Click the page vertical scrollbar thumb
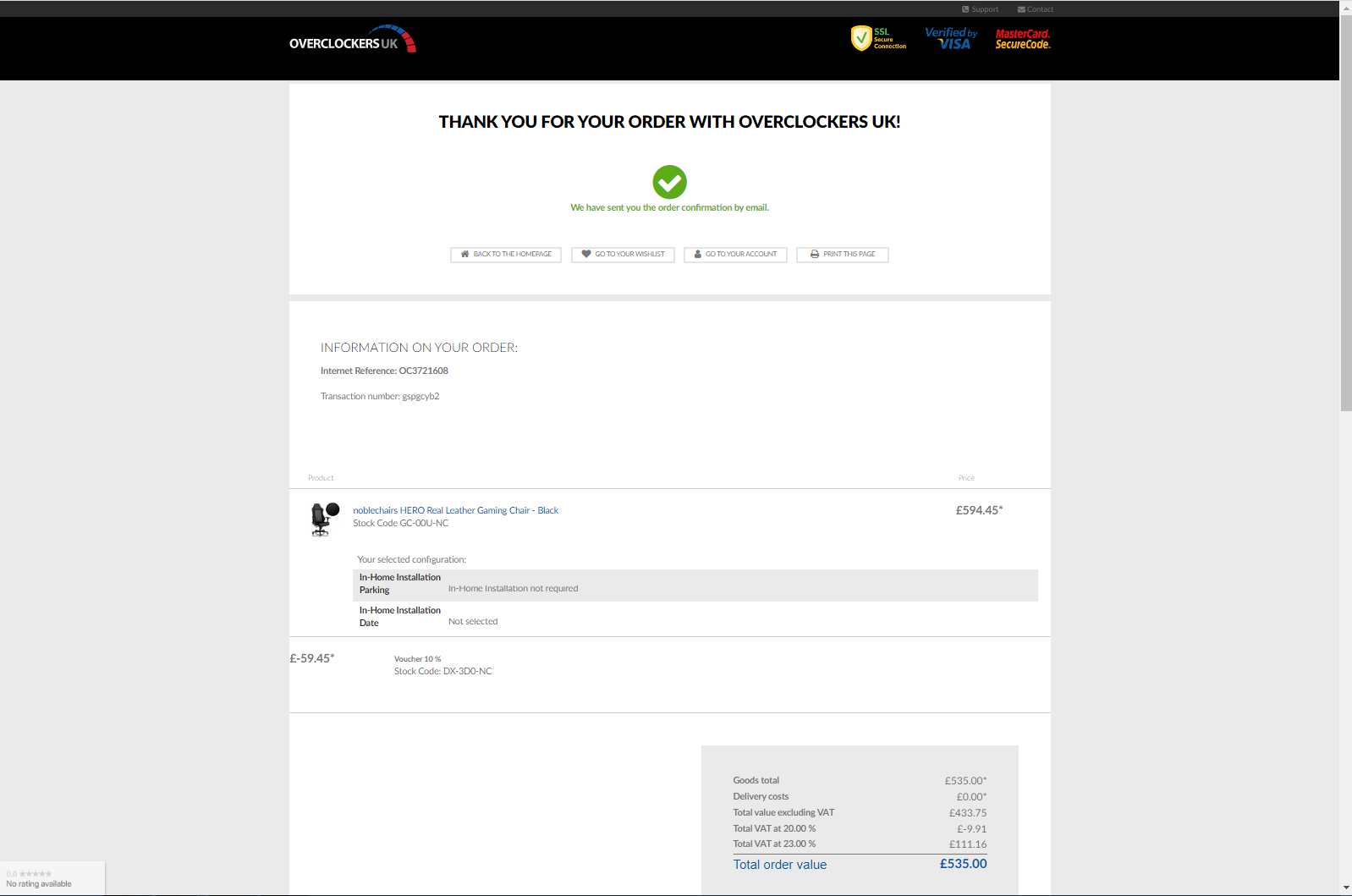1352x896 pixels. point(1346,212)
